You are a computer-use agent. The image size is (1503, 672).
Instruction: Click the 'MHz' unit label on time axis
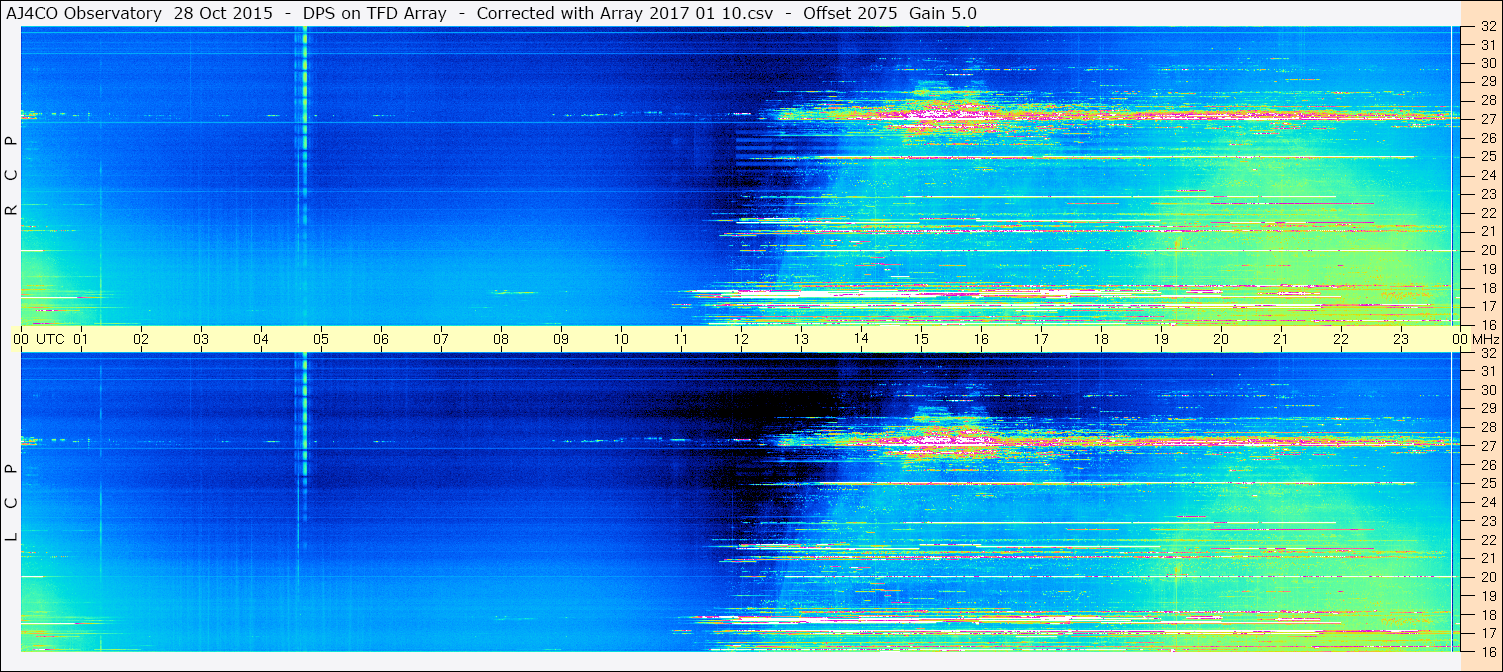coord(1484,339)
